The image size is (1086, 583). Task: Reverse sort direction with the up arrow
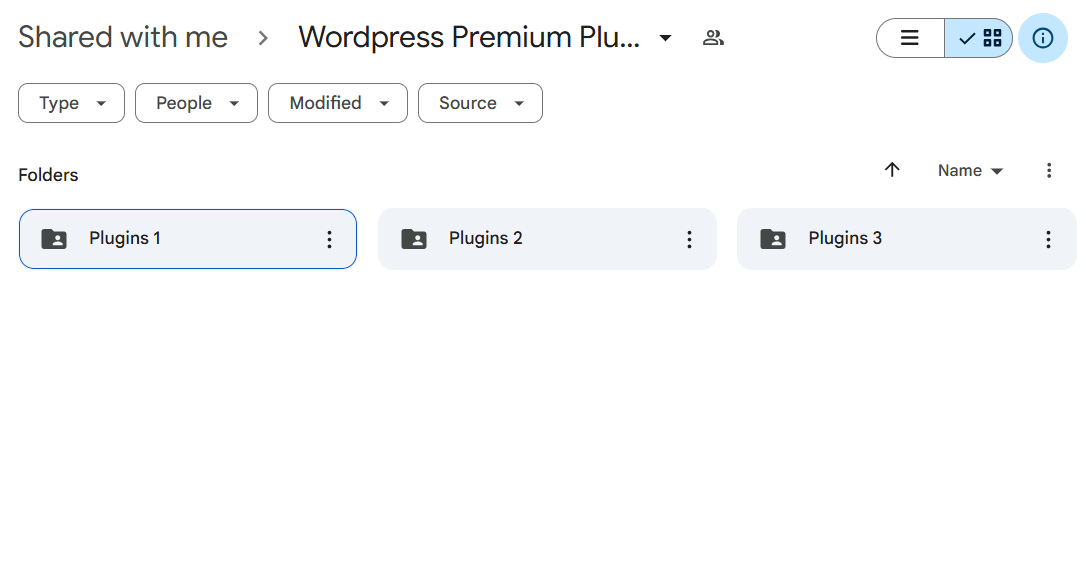pyautogui.click(x=892, y=170)
